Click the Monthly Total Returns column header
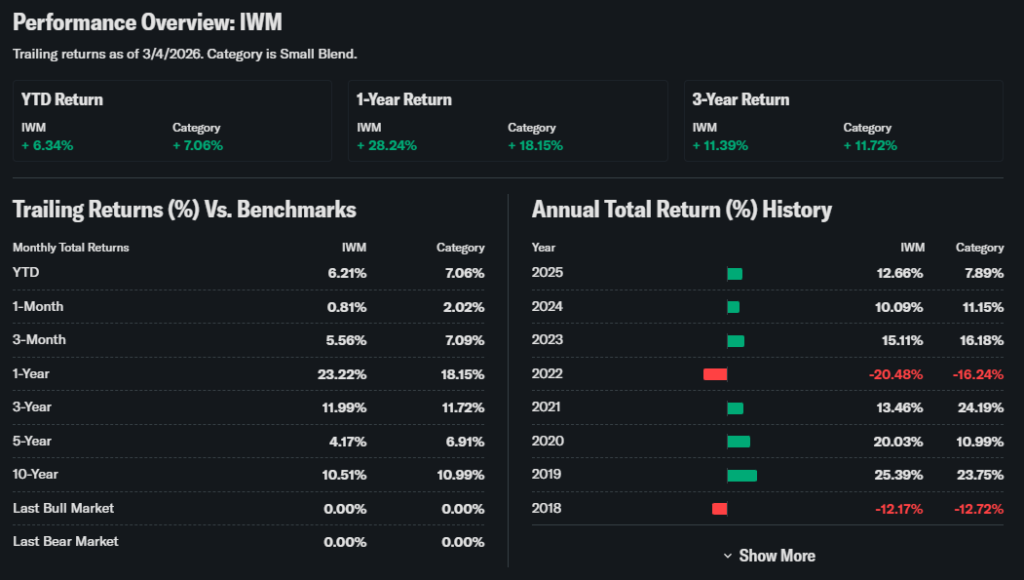Screen dimensions: 1024x580 point(71,247)
